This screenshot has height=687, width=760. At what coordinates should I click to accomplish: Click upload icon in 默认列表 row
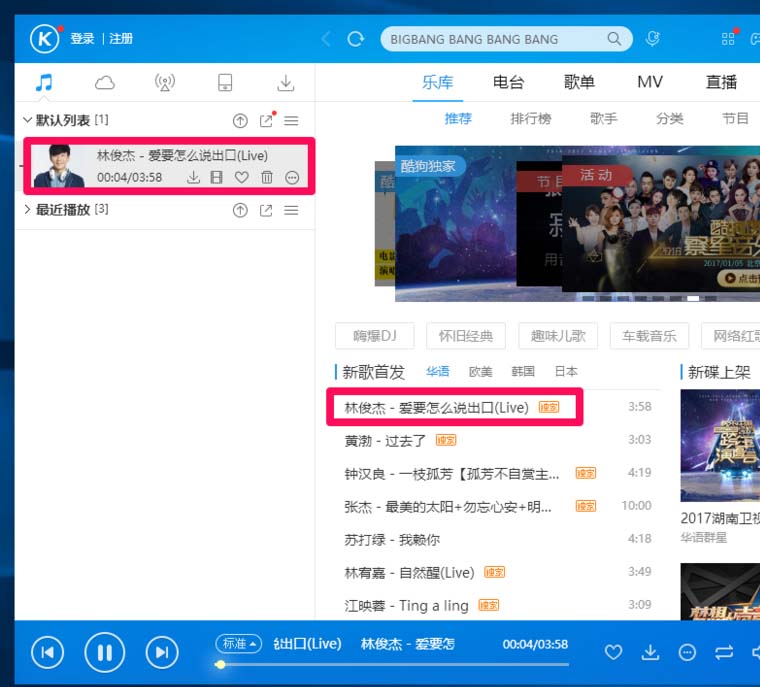(240, 120)
